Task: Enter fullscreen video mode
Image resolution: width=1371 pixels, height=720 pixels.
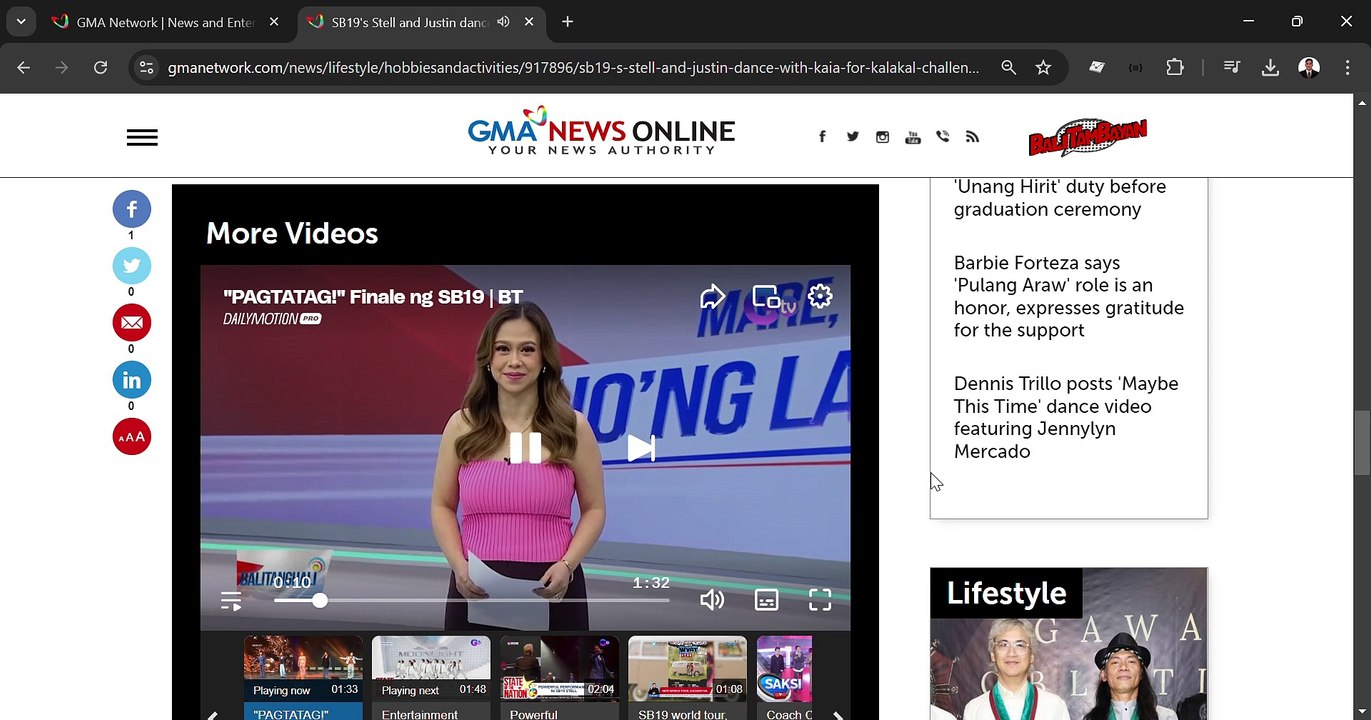Action: click(820, 600)
